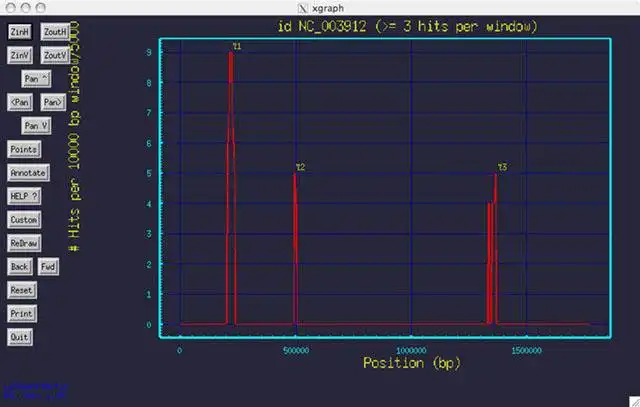Viewport: 640px width, 407px height.
Task: Click the 500000 x-axis tick label
Action: [x=296, y=351]
